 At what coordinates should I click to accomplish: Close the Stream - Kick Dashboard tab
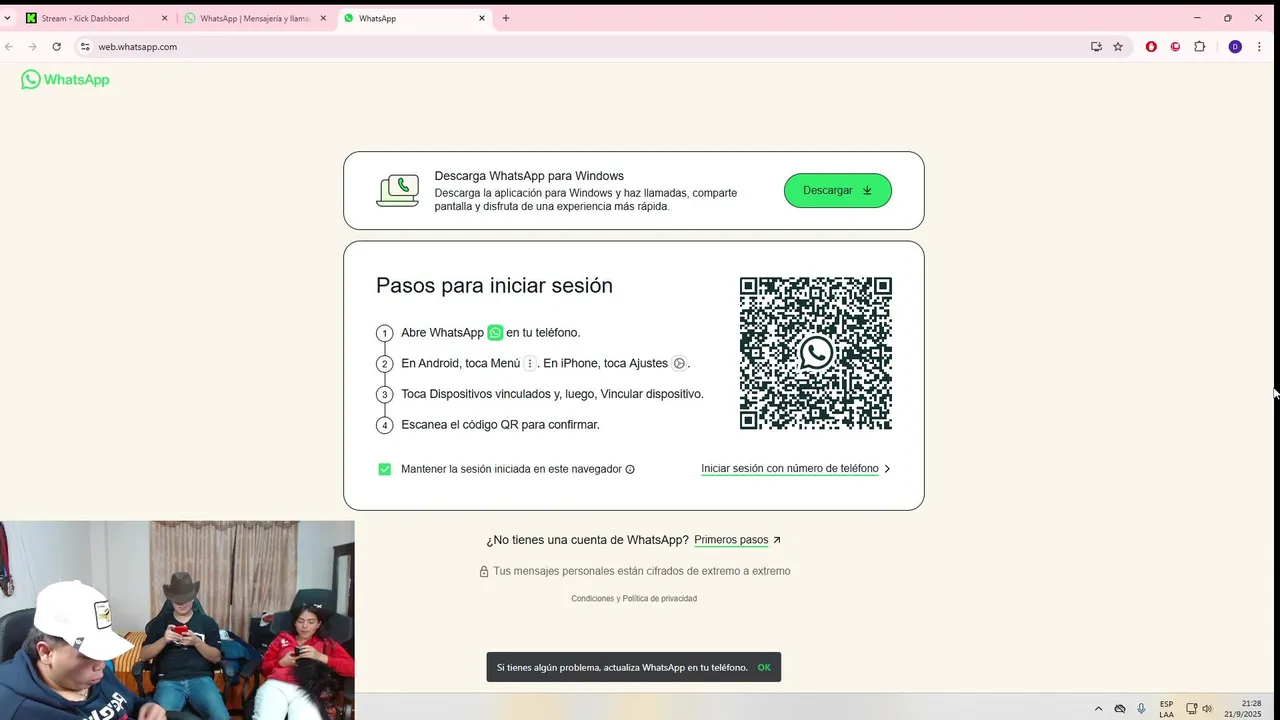[x=165, y=18]
